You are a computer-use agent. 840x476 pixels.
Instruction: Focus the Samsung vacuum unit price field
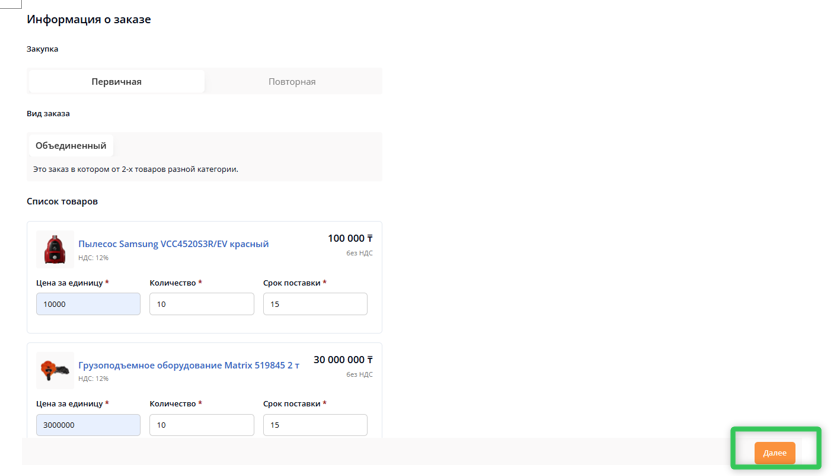tap(88, 304)
